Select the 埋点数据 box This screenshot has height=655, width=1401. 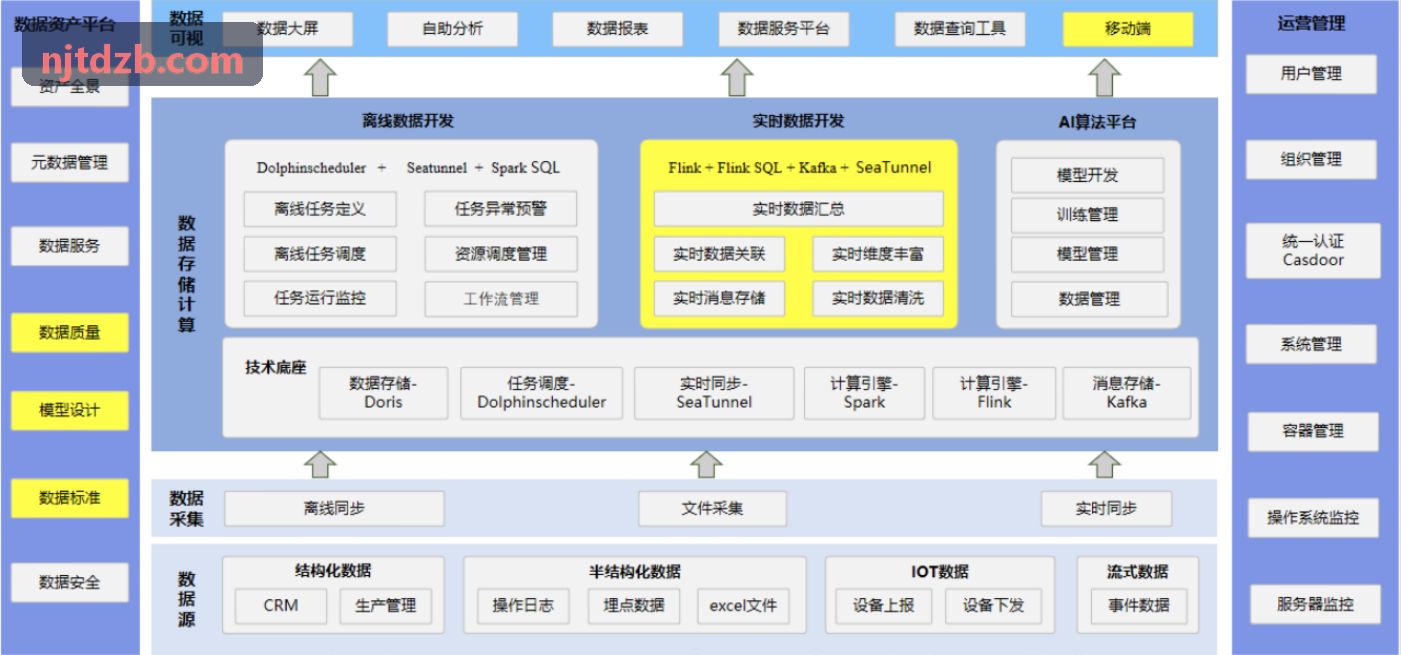pos(633,605)
